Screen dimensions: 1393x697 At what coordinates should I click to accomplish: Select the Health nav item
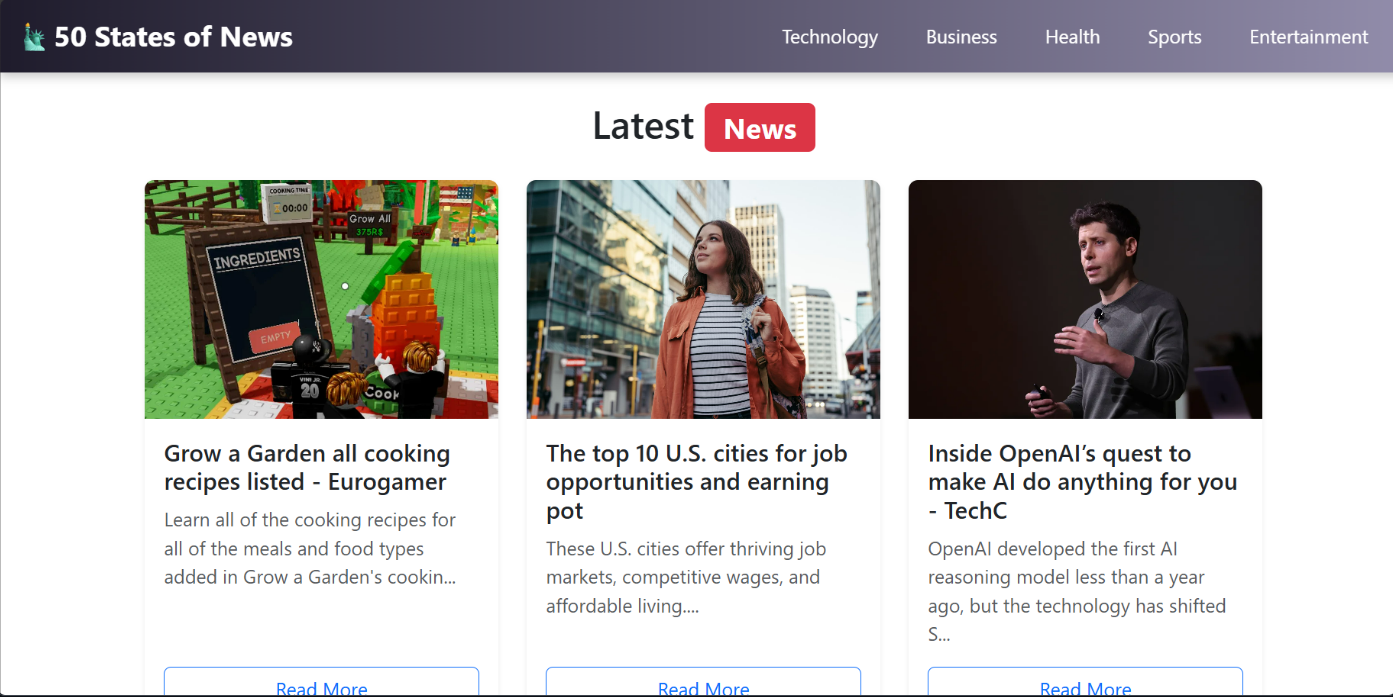point(1072,37)
